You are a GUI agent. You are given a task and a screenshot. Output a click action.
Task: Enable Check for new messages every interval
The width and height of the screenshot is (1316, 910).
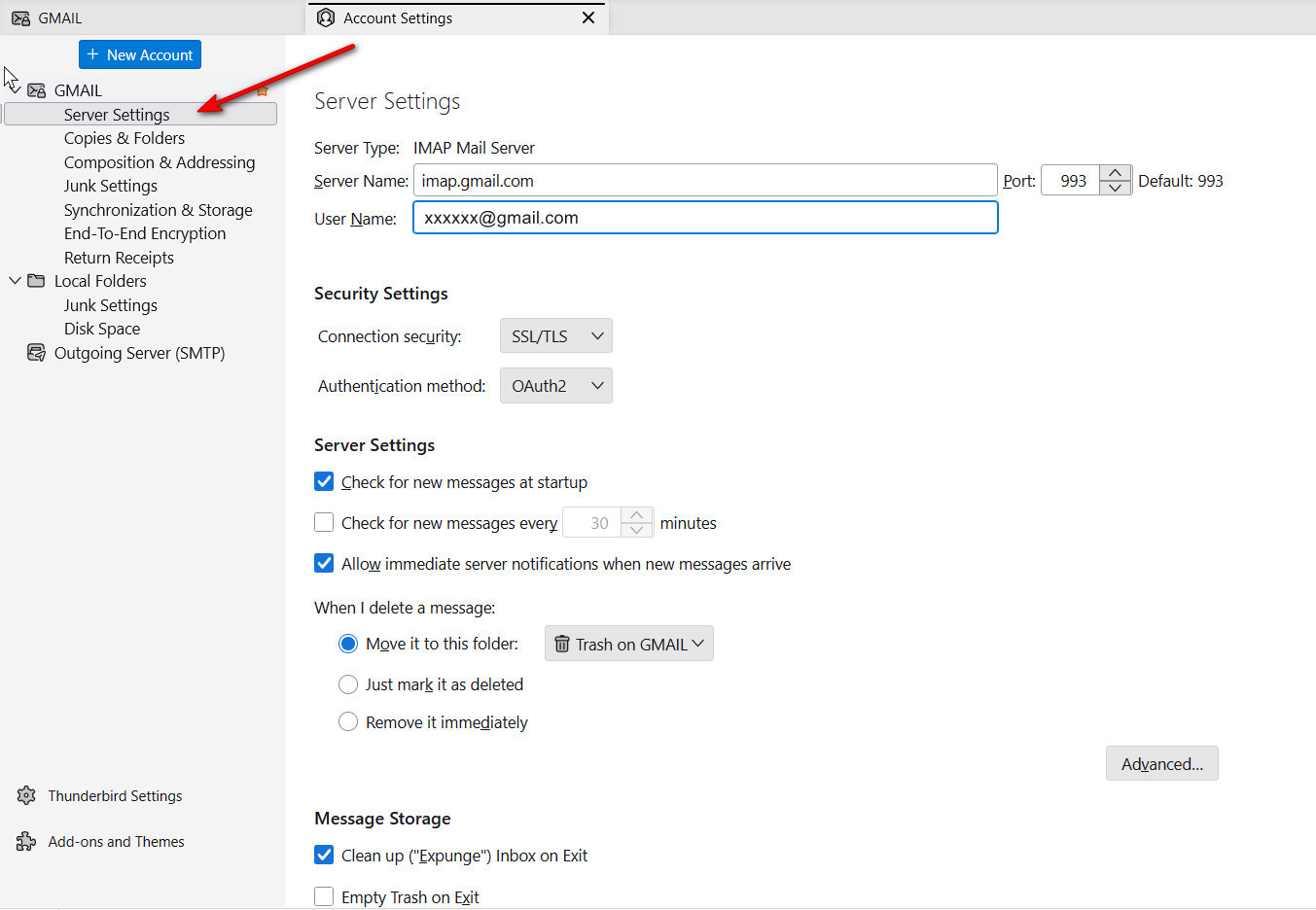324,523
